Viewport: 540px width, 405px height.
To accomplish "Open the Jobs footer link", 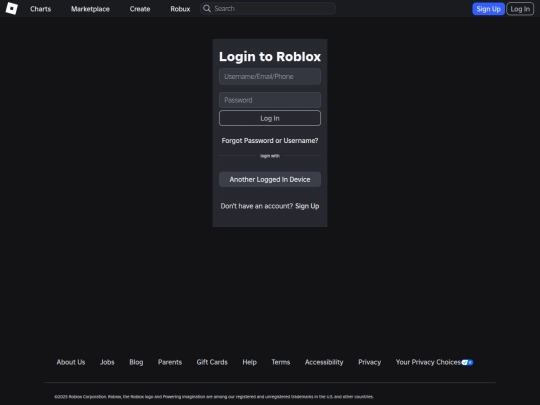I will click(107, 362).
